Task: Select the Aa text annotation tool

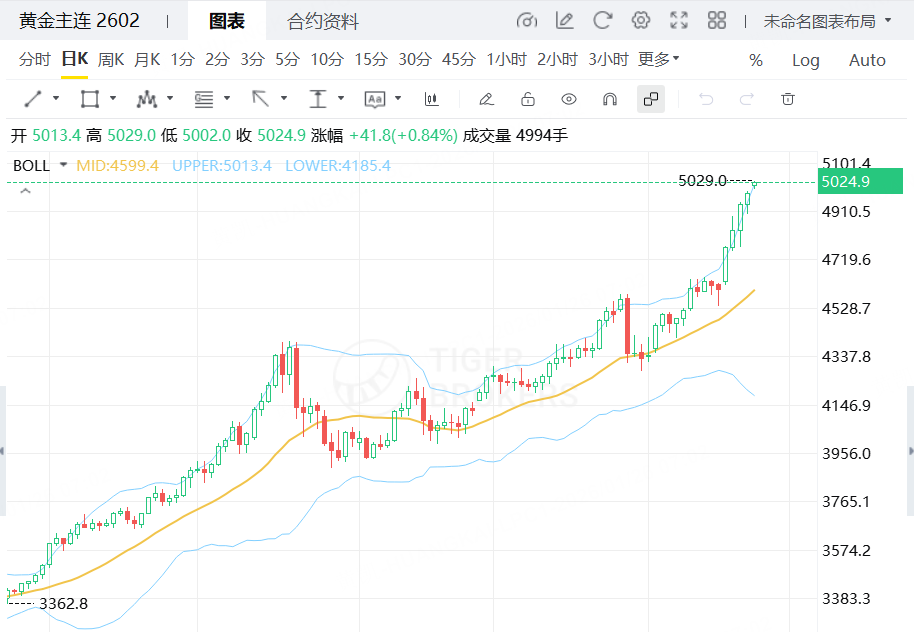Action: coord(375,99)
